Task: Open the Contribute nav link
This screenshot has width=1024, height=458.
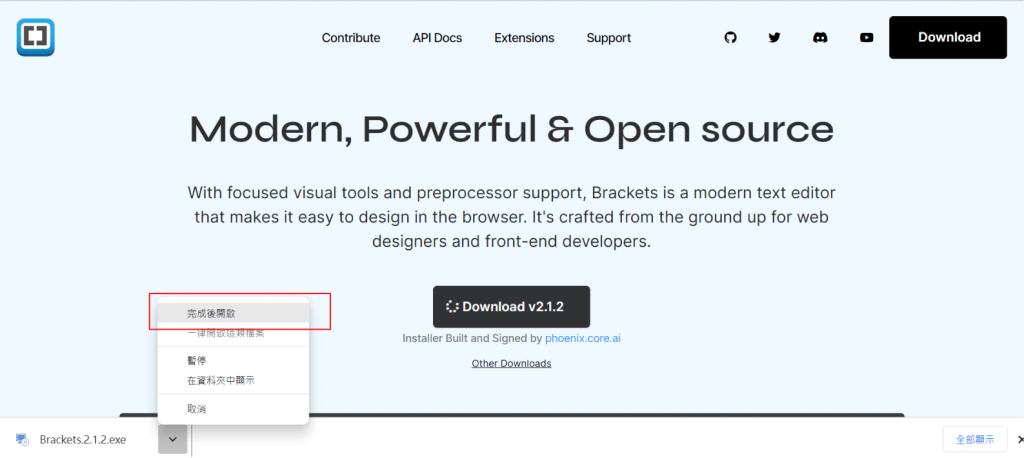Action: (351, 38)
